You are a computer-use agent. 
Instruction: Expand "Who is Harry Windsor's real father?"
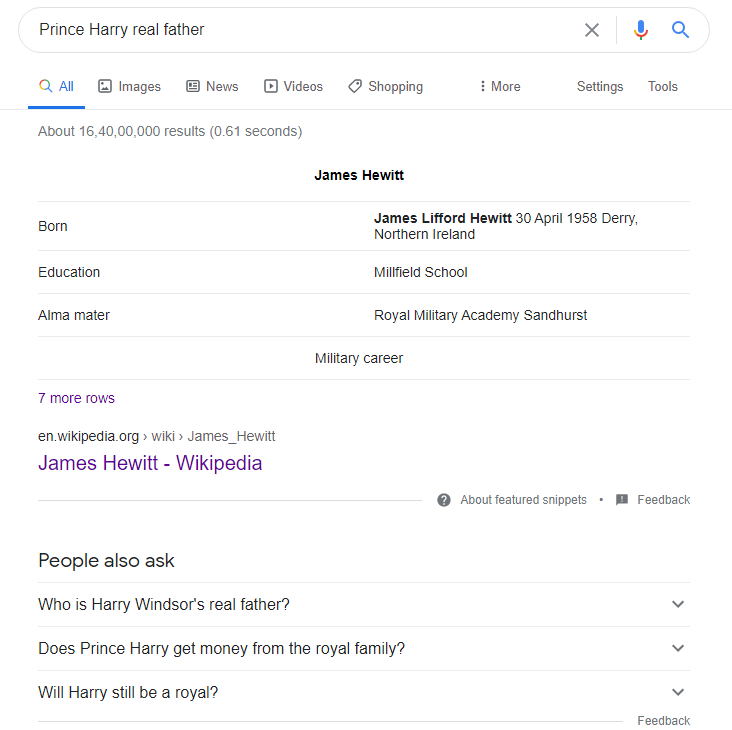(x=364, y=604)
